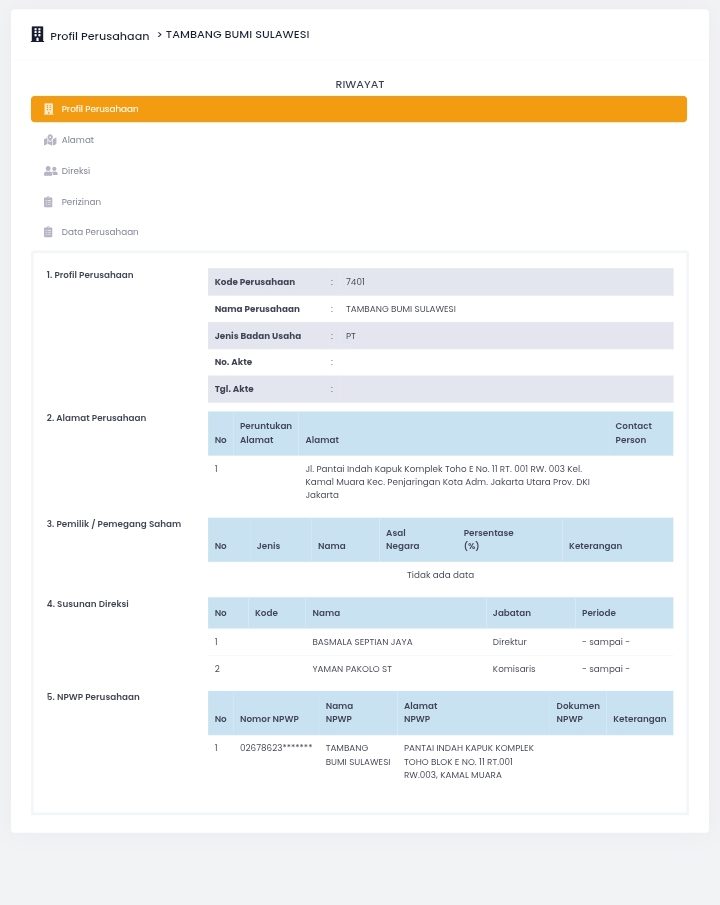Select the director row BASMALA SEPTIAN JAYA

pyautogui.click(x=362, y=642)
